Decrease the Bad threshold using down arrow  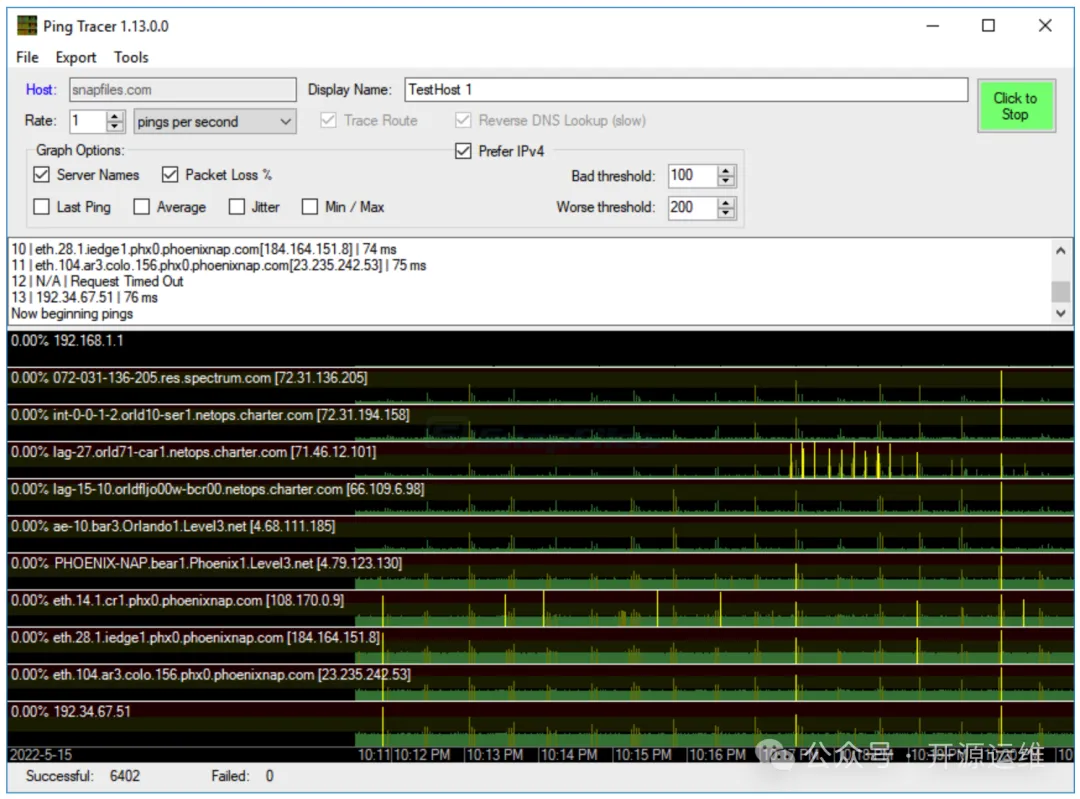(x=726, y=181)
